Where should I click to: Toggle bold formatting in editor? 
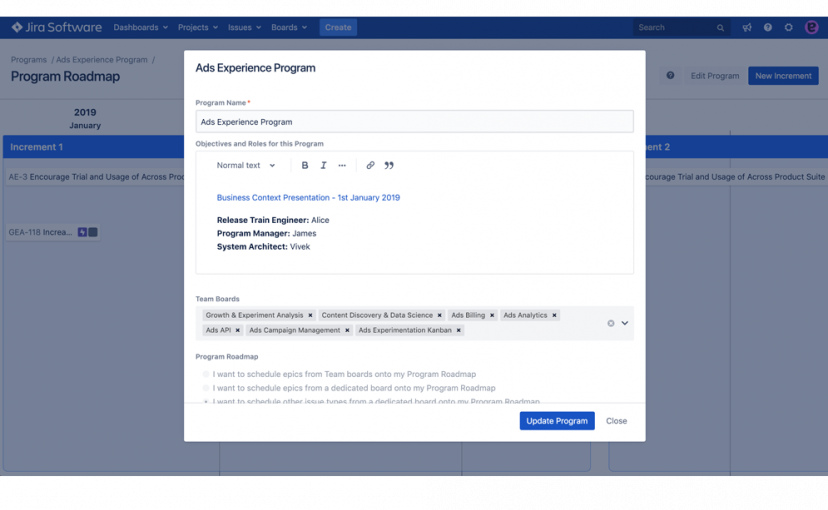point(305,165)
